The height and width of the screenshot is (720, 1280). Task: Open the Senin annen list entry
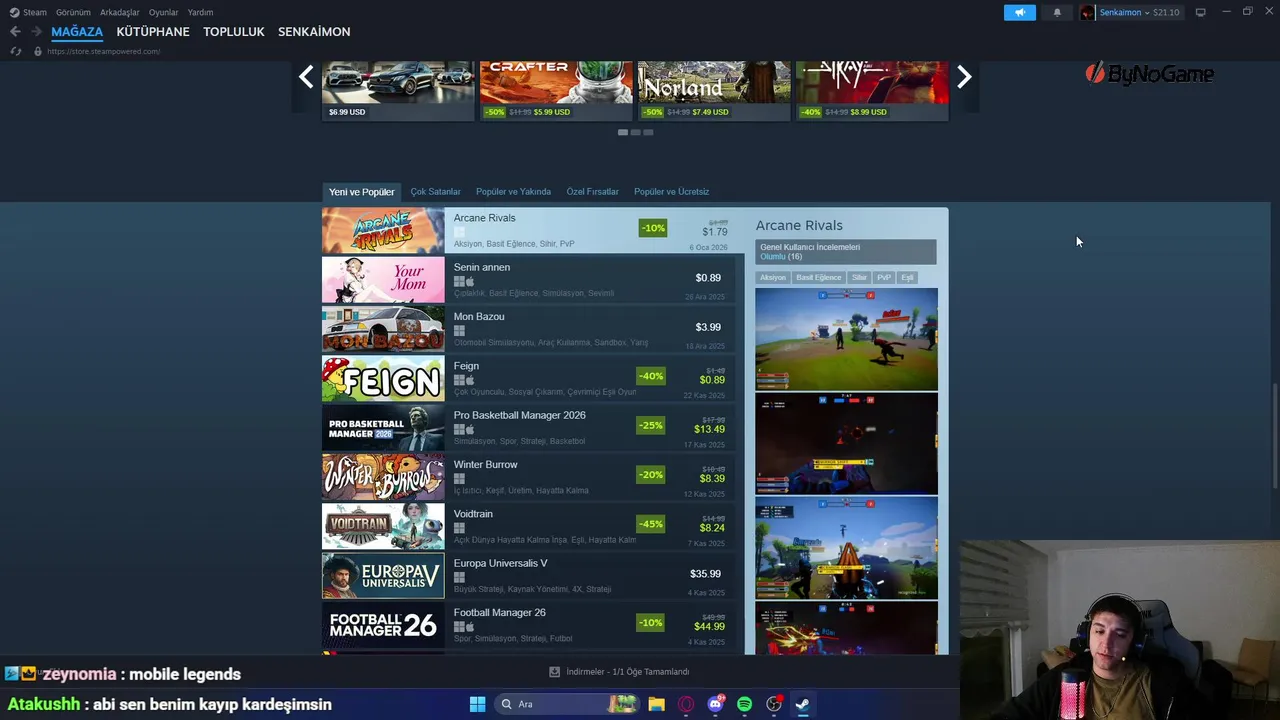(x=528, y=280)
